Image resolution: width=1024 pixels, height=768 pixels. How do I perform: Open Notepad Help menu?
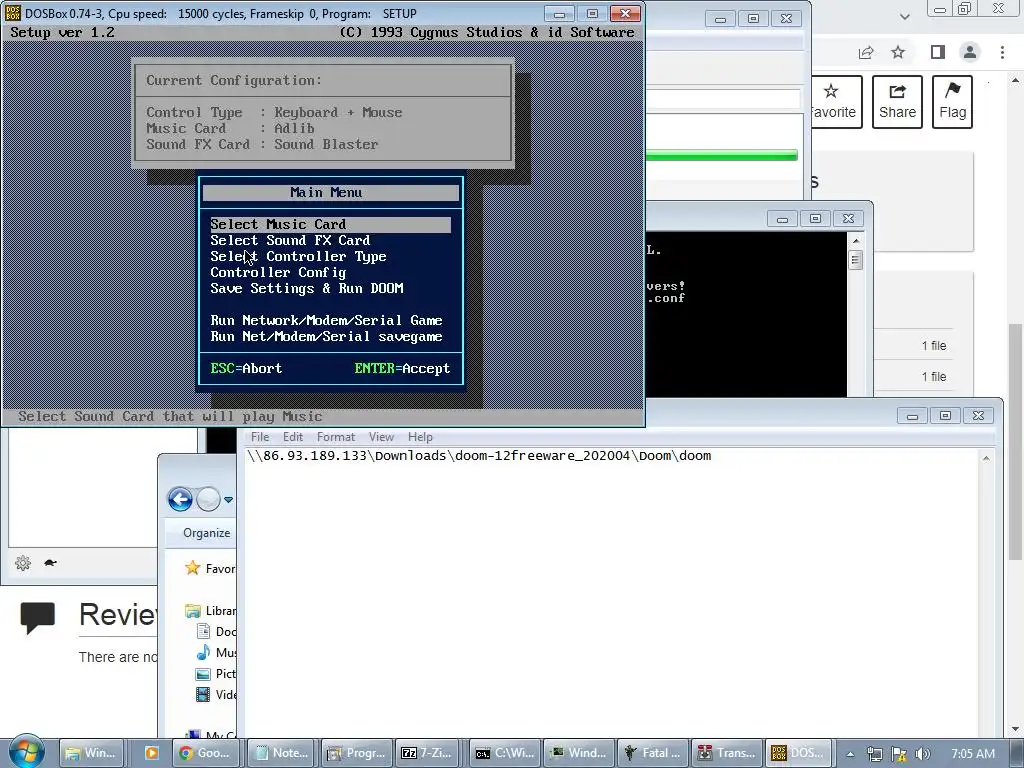tap(421, 437)
